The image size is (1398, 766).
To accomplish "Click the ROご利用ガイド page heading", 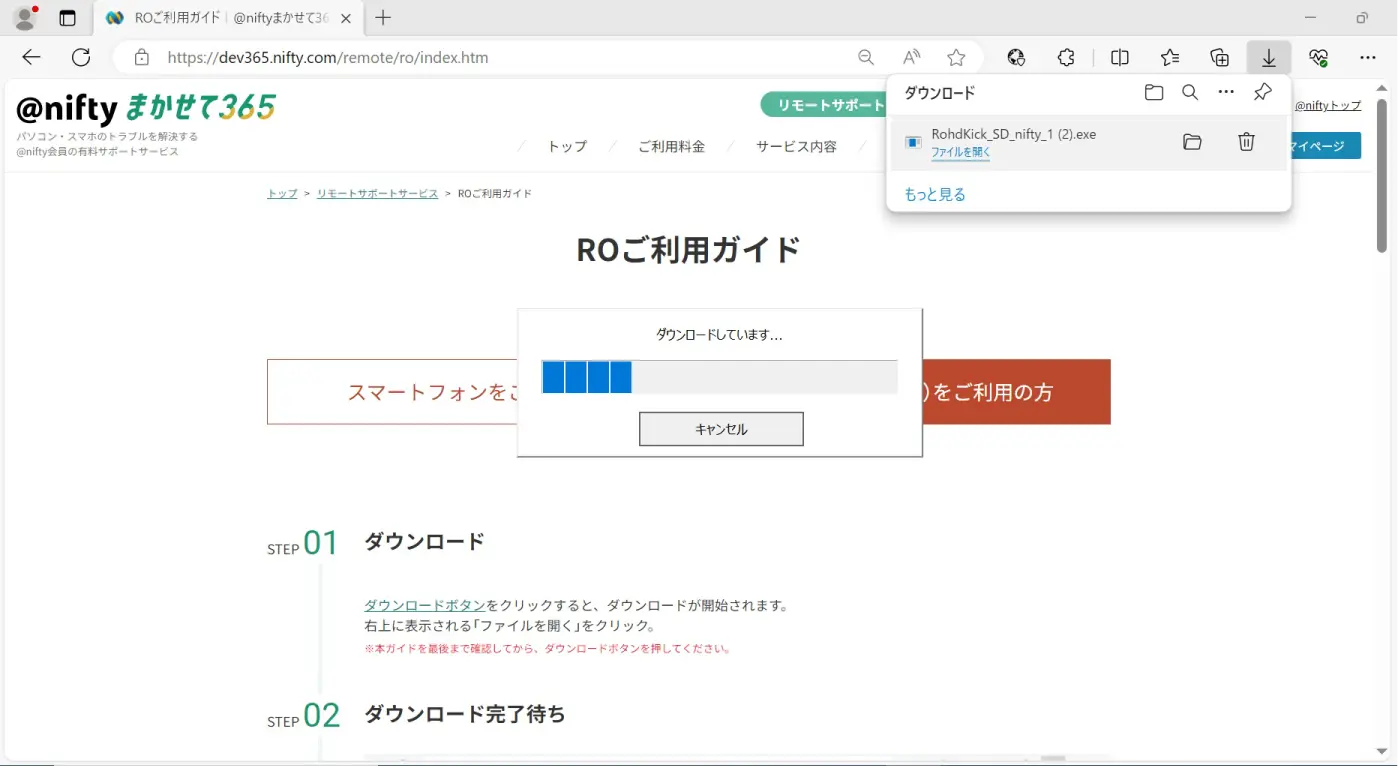I will click(689, 249).
